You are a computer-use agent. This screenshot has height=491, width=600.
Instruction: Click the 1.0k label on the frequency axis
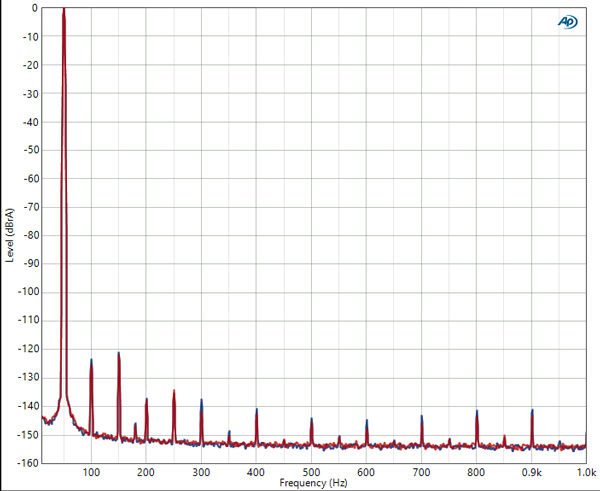pyautogui.click(x=587, y=473)
